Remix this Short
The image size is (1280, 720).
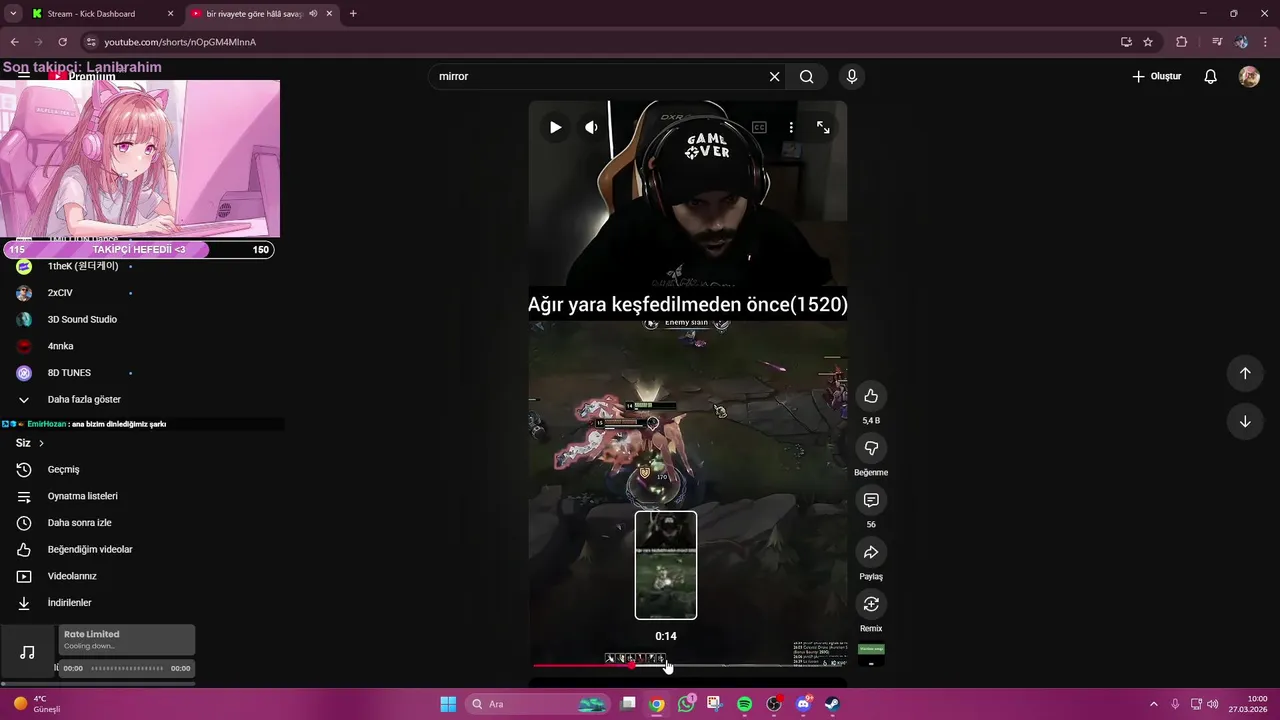click(x=871, y=604)
